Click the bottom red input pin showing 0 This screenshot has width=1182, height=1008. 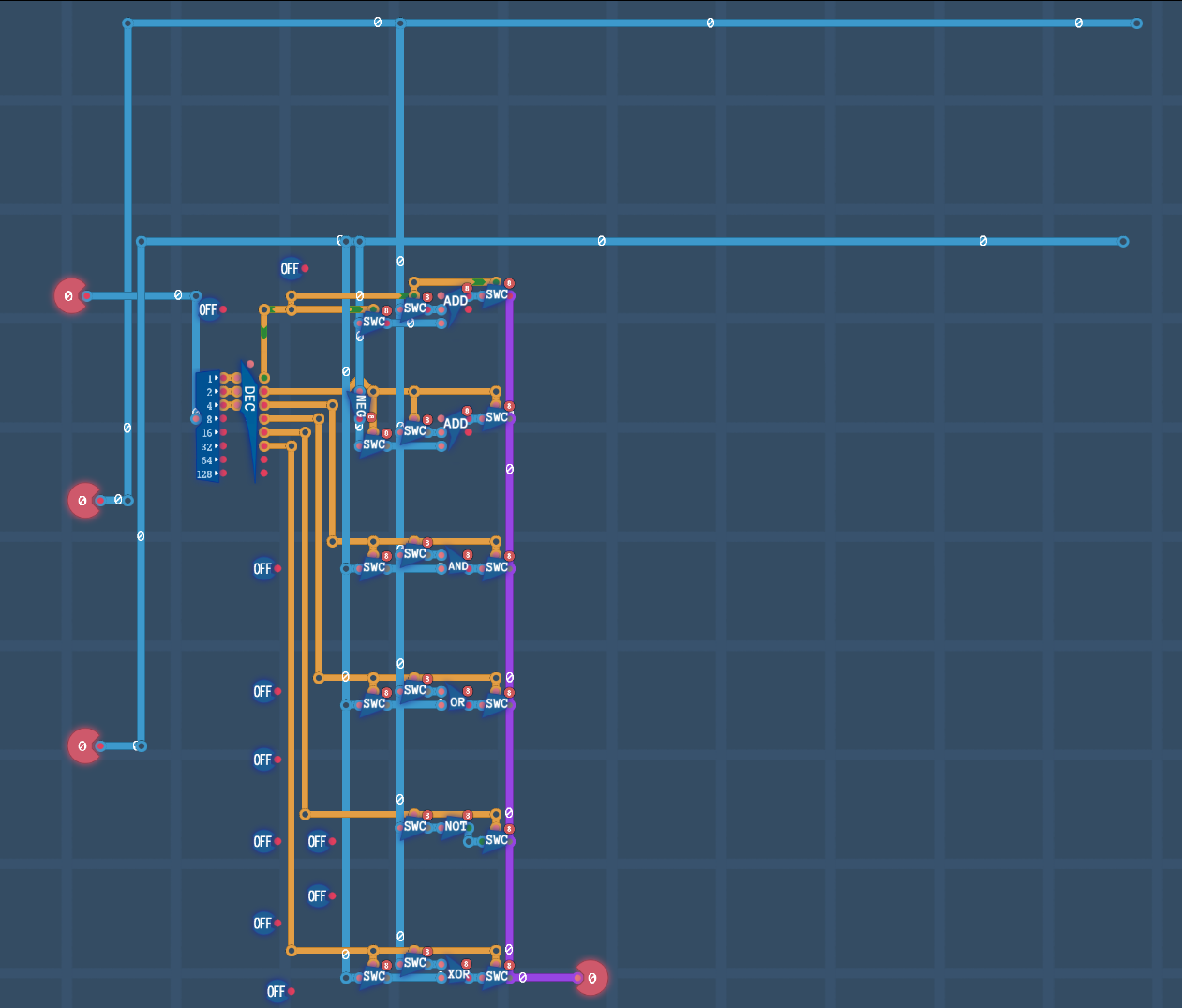[x=84, y=745]
